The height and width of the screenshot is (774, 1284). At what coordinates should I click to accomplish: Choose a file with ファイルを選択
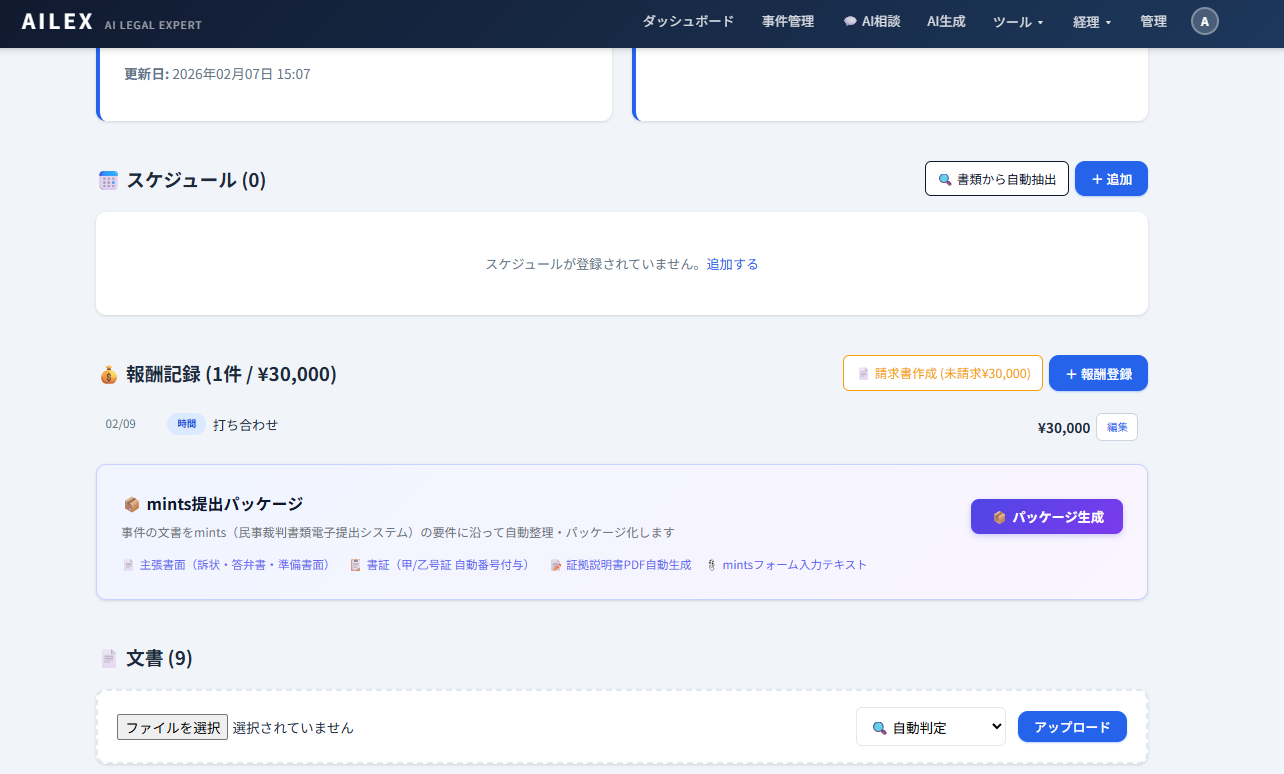pyautogui.click(x=172, y=727)
